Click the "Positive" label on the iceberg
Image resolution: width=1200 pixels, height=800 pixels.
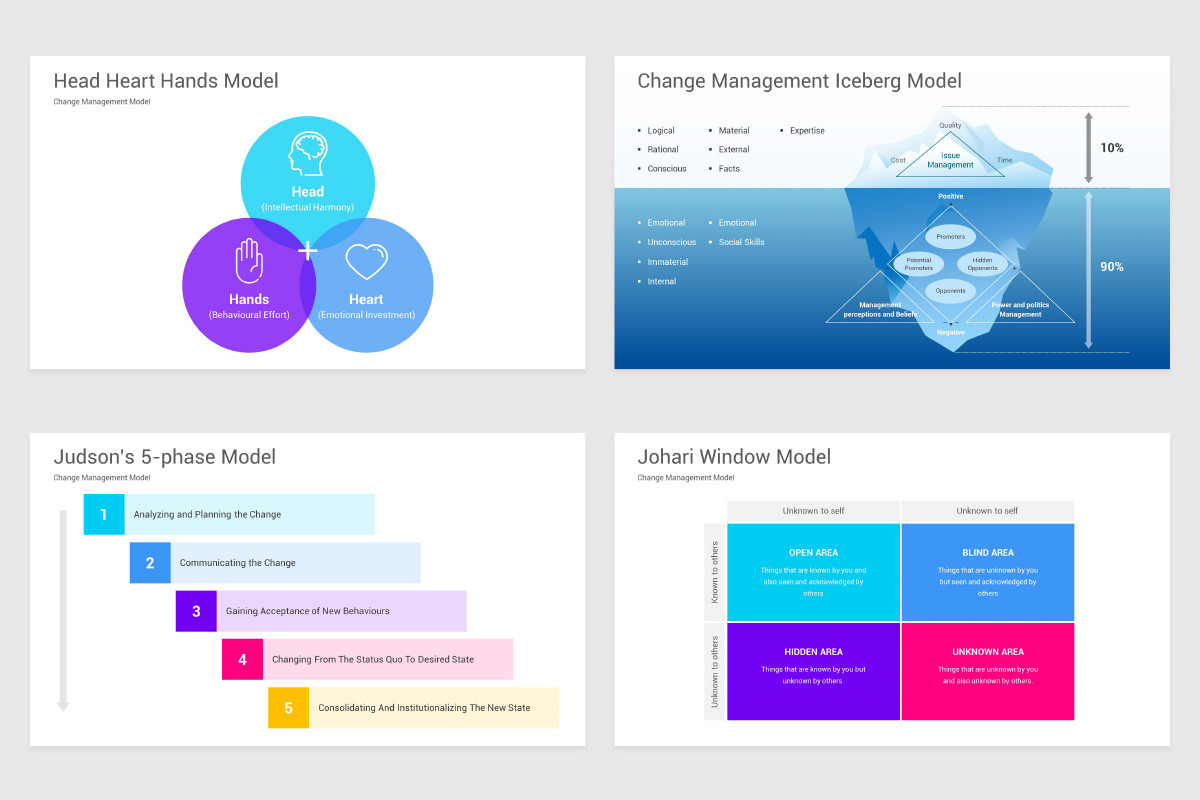[951, 197]
